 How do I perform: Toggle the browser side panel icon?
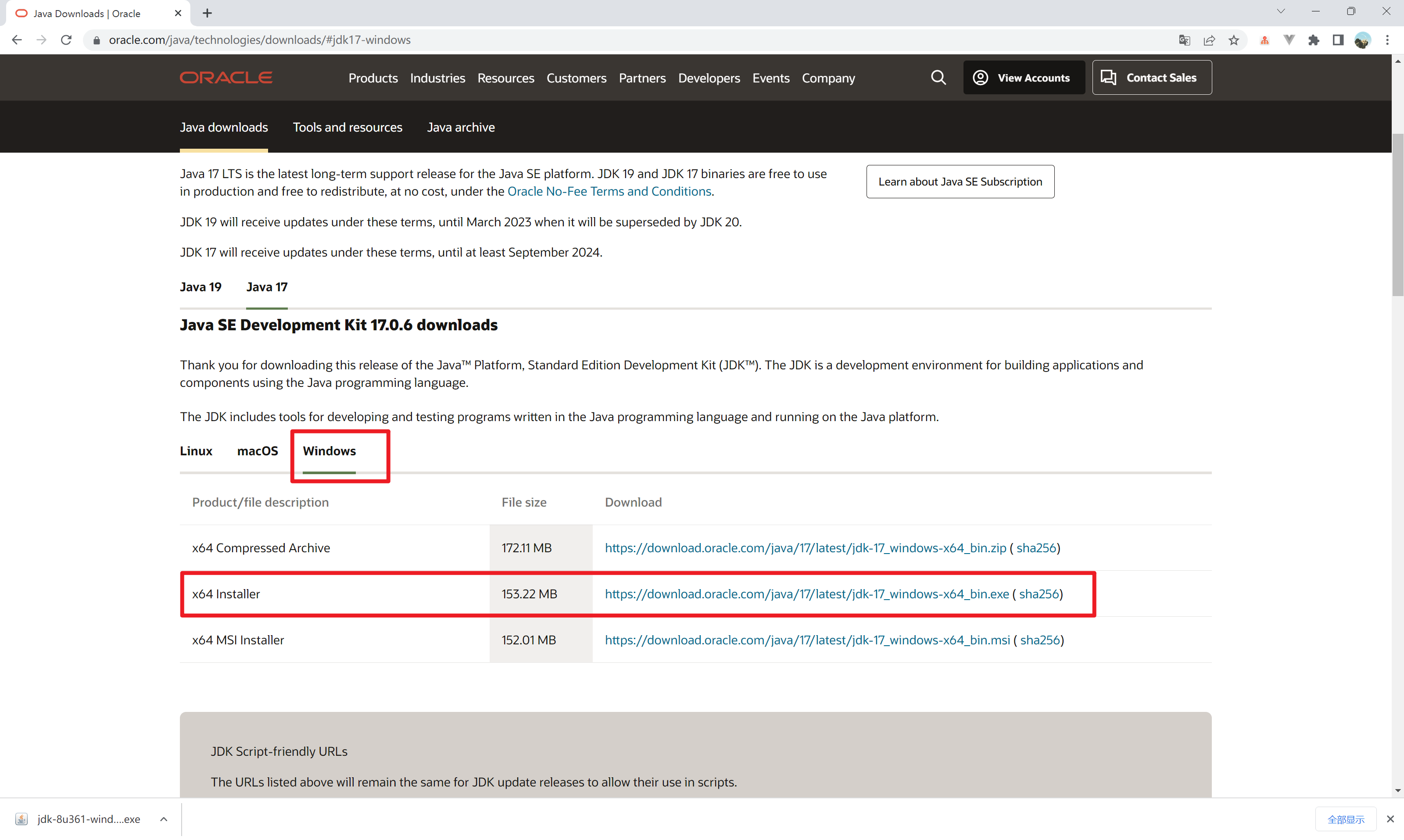1338,40
